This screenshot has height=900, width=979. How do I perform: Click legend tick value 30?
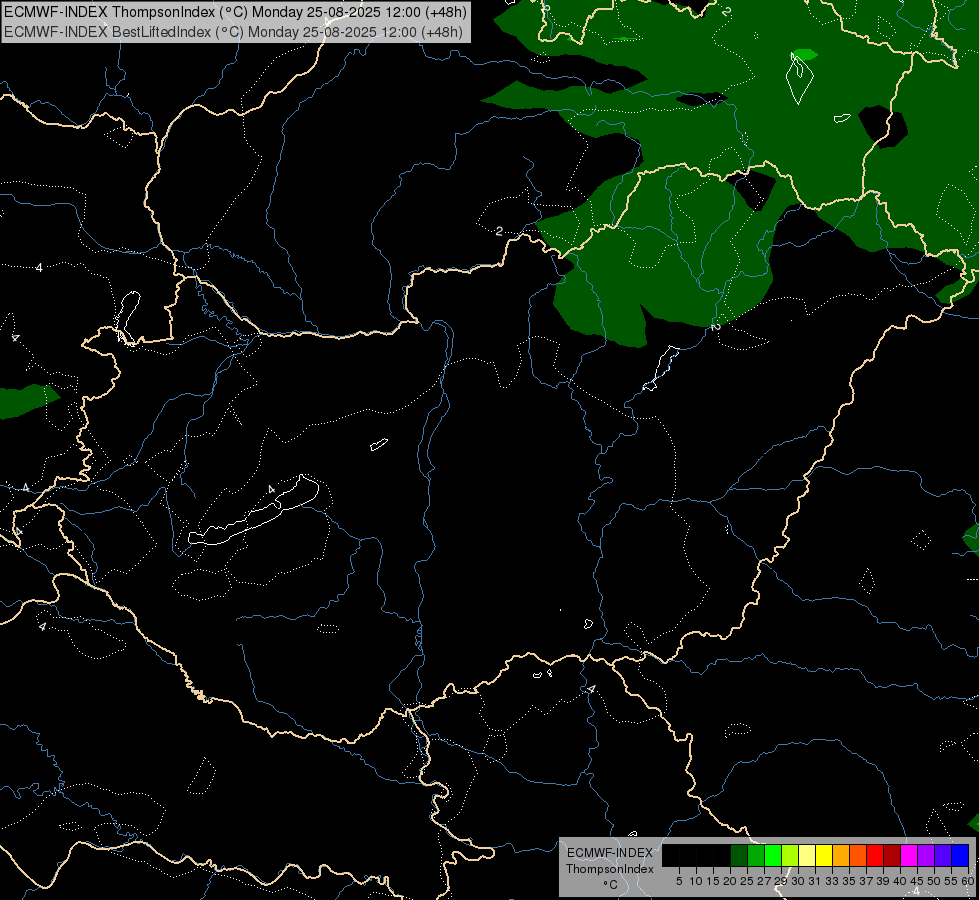(x=798, y=881)
